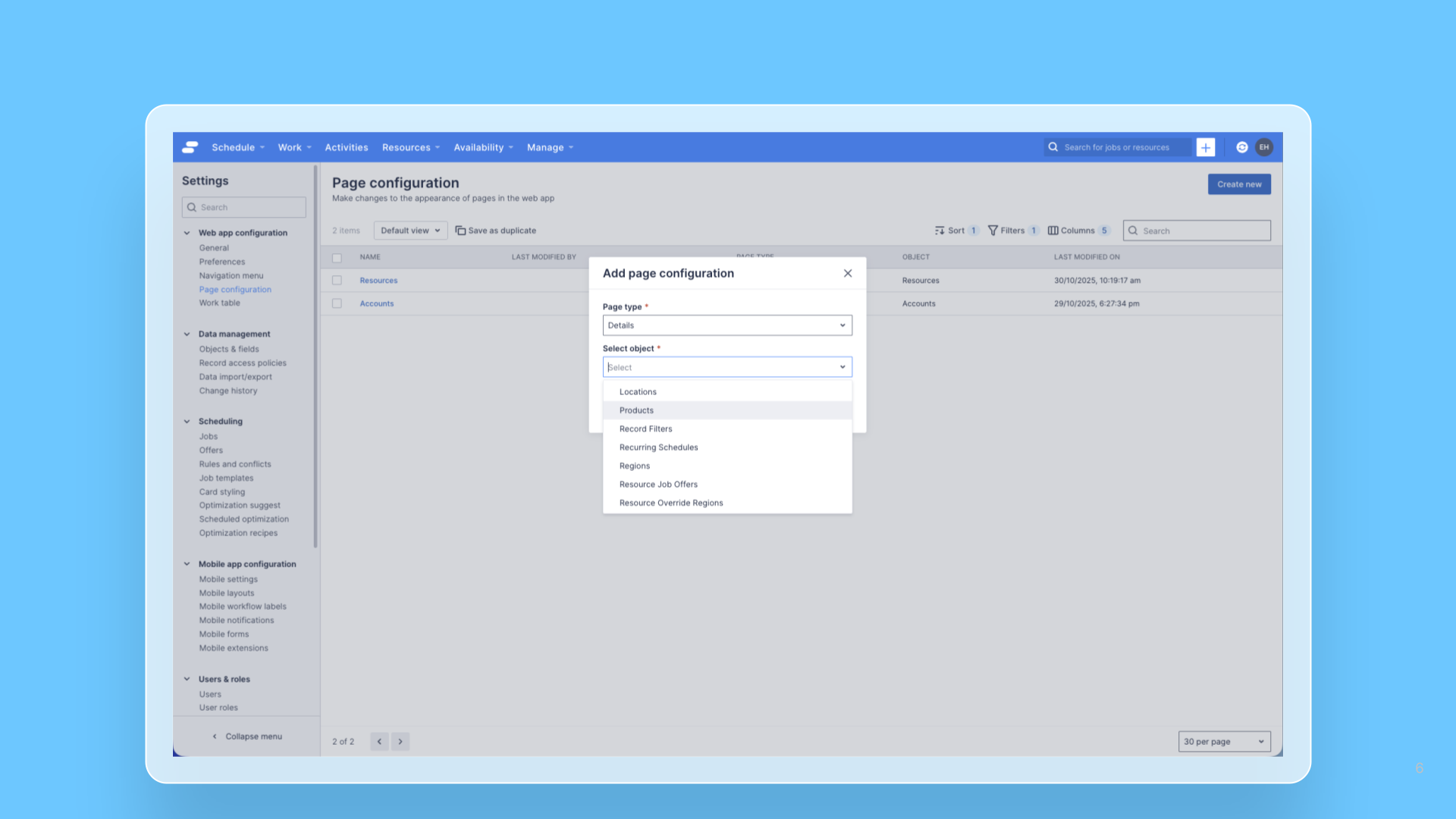This screenshot has width=1456, height=819.
Task: Click the Skedulo logo icon
Action: click(190, 147)
